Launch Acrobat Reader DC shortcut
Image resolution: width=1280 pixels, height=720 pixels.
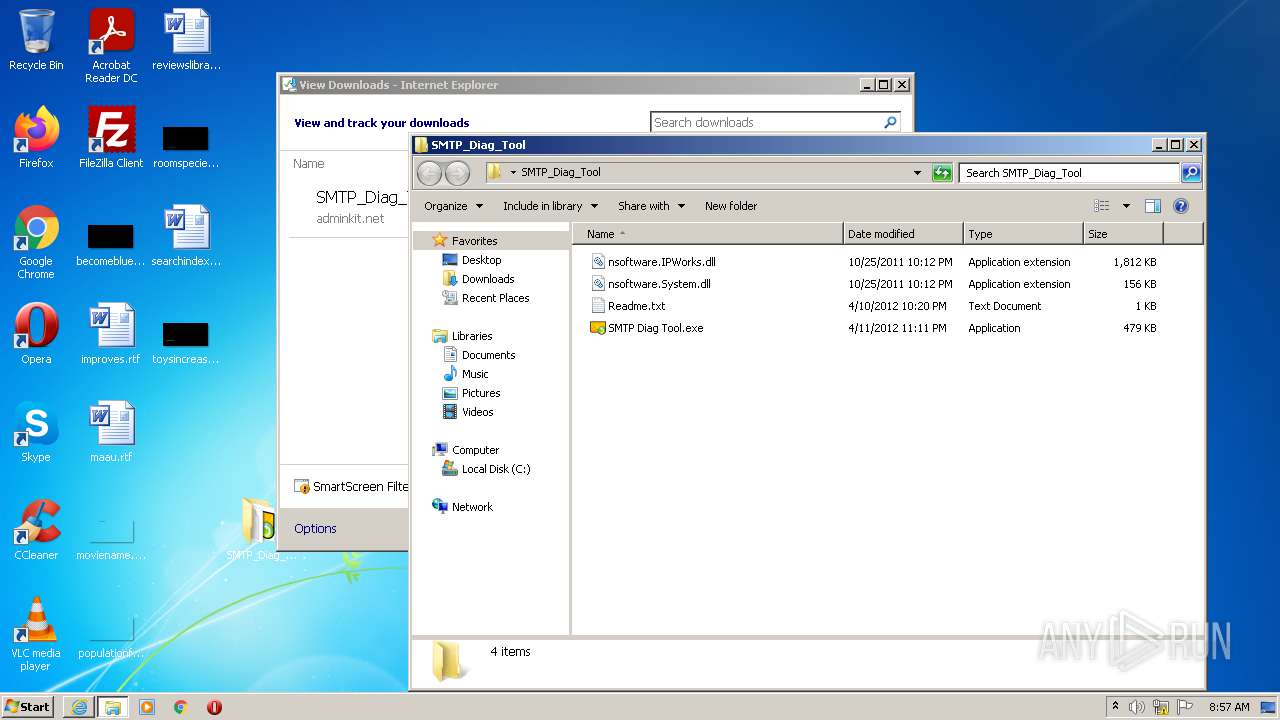pyautogui.click(x=111, y=46)
